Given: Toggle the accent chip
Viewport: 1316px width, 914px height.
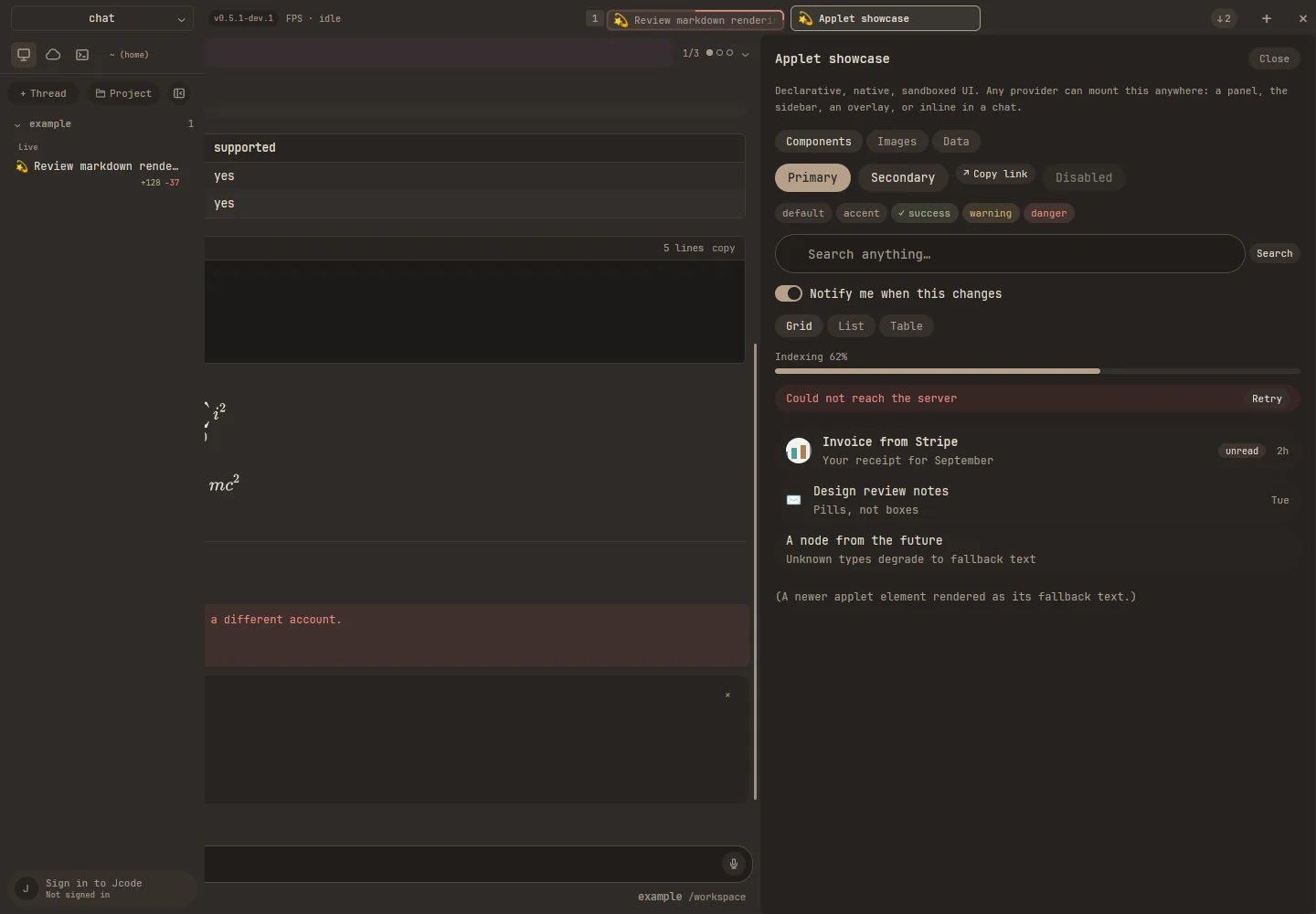Looking at the screenshot, I should point(861,213).
